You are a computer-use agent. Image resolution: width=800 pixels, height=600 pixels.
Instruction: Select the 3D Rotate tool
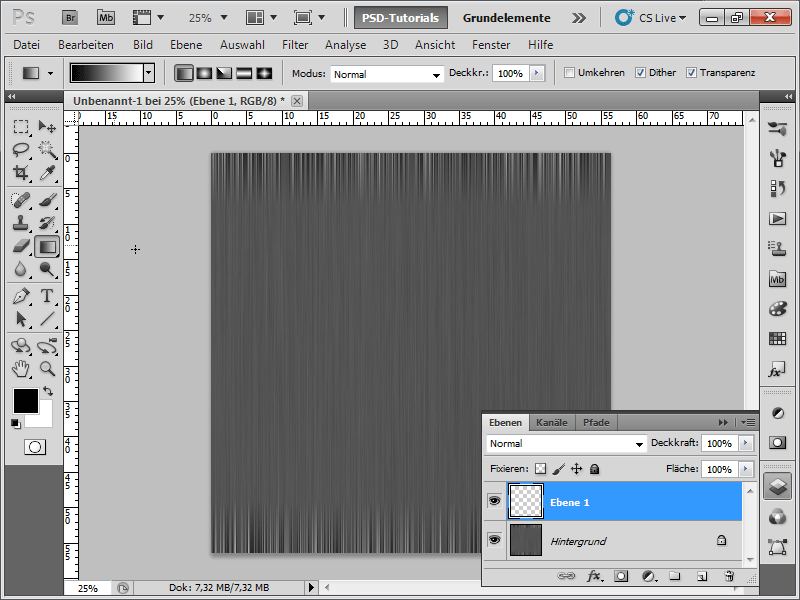(21, 346)
